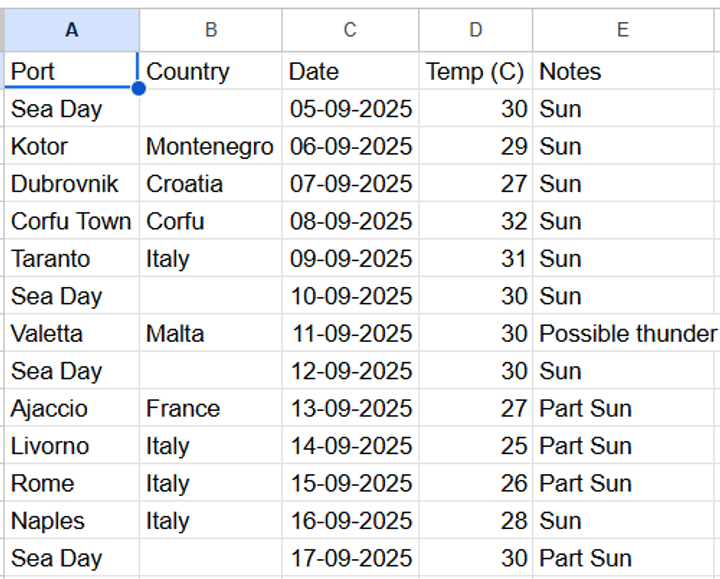Click the Temp (C) header cell
720x579 pixels.
(x=476, y=71)
